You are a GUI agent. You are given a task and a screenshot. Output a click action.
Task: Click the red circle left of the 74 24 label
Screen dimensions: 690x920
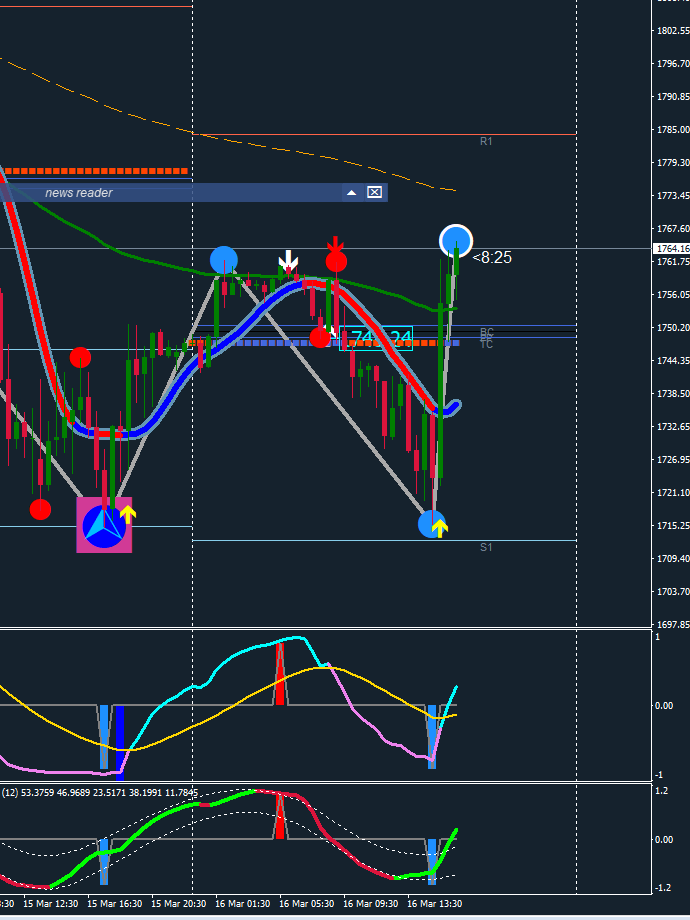pos(320,337)
